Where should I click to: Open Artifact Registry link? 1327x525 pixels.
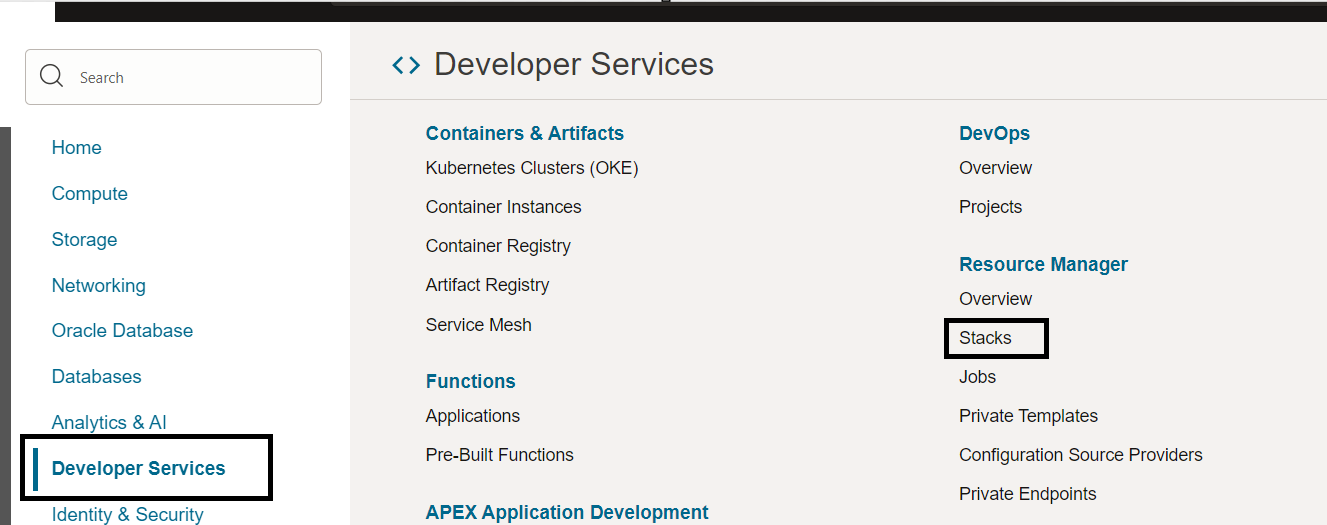pyautogui.click(x=488, y=285)
